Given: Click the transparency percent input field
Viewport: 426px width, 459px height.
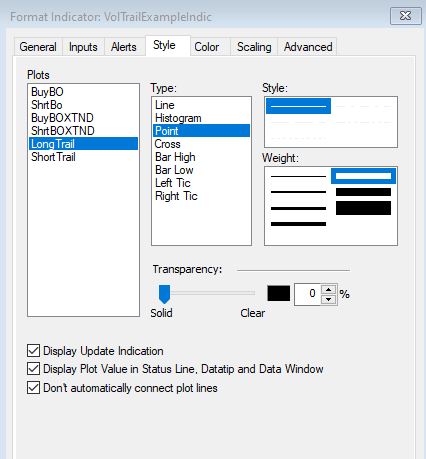Looking at the screenshot, I should pos(307,294).
